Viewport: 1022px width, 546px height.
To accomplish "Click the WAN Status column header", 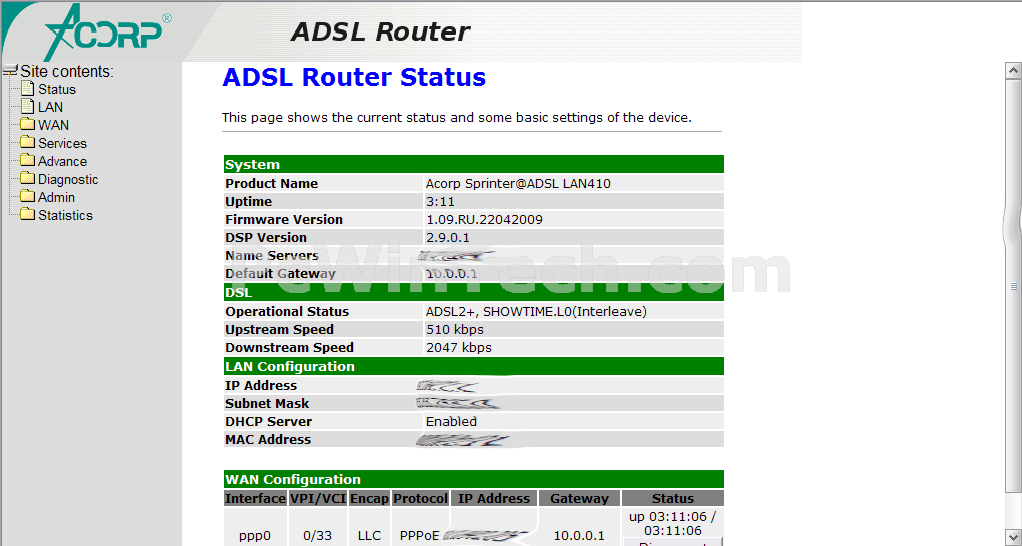I will click(673, 498).
